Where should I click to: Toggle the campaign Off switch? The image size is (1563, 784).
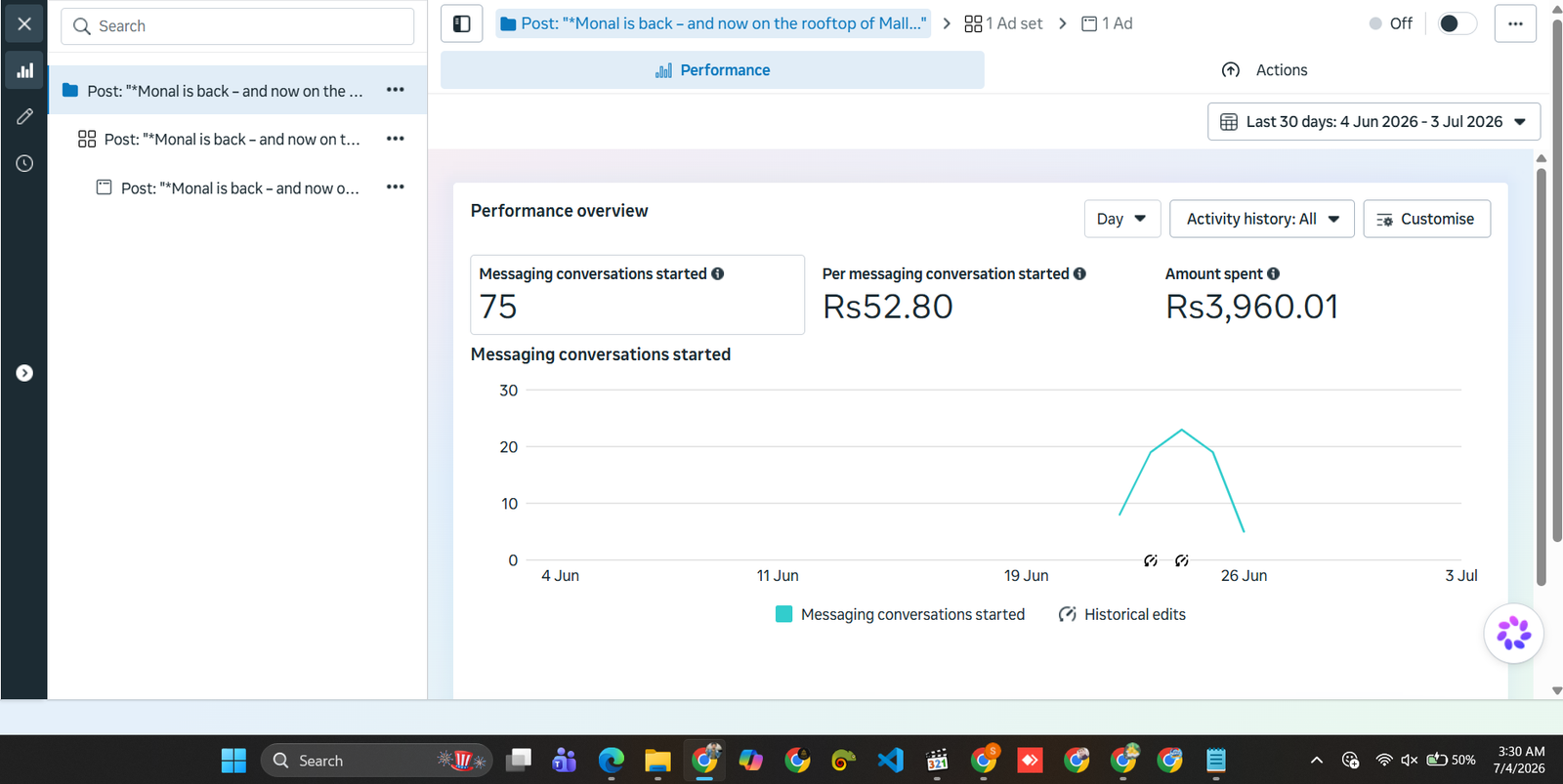pos(1457,23)
